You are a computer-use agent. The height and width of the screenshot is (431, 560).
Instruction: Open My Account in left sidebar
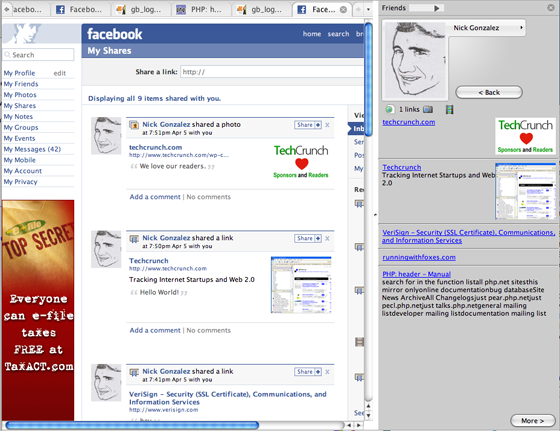coord(22,171)
